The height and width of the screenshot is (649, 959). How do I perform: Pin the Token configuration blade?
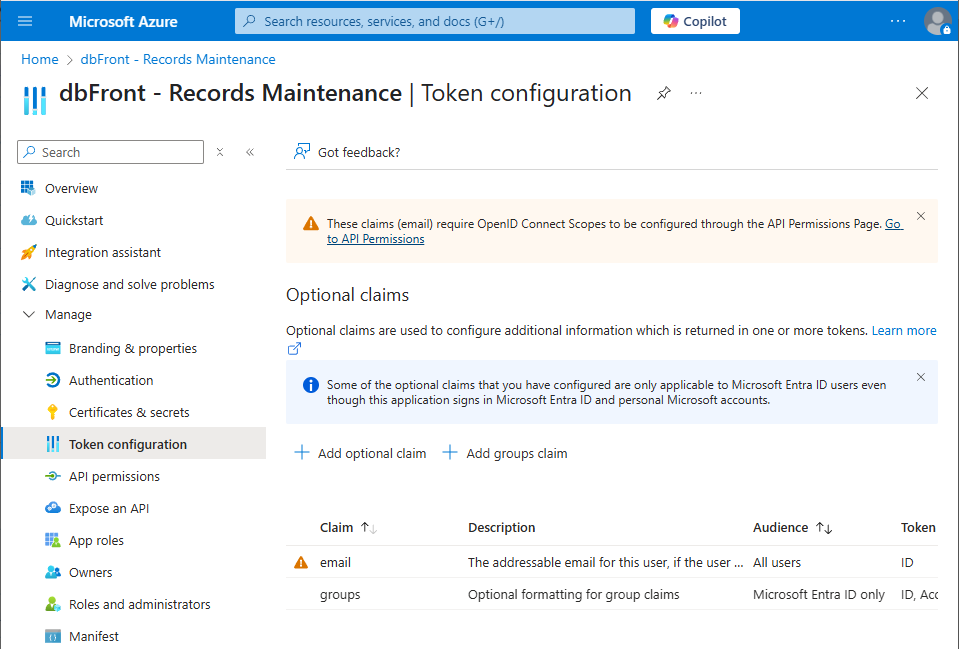tap(664, 94)
